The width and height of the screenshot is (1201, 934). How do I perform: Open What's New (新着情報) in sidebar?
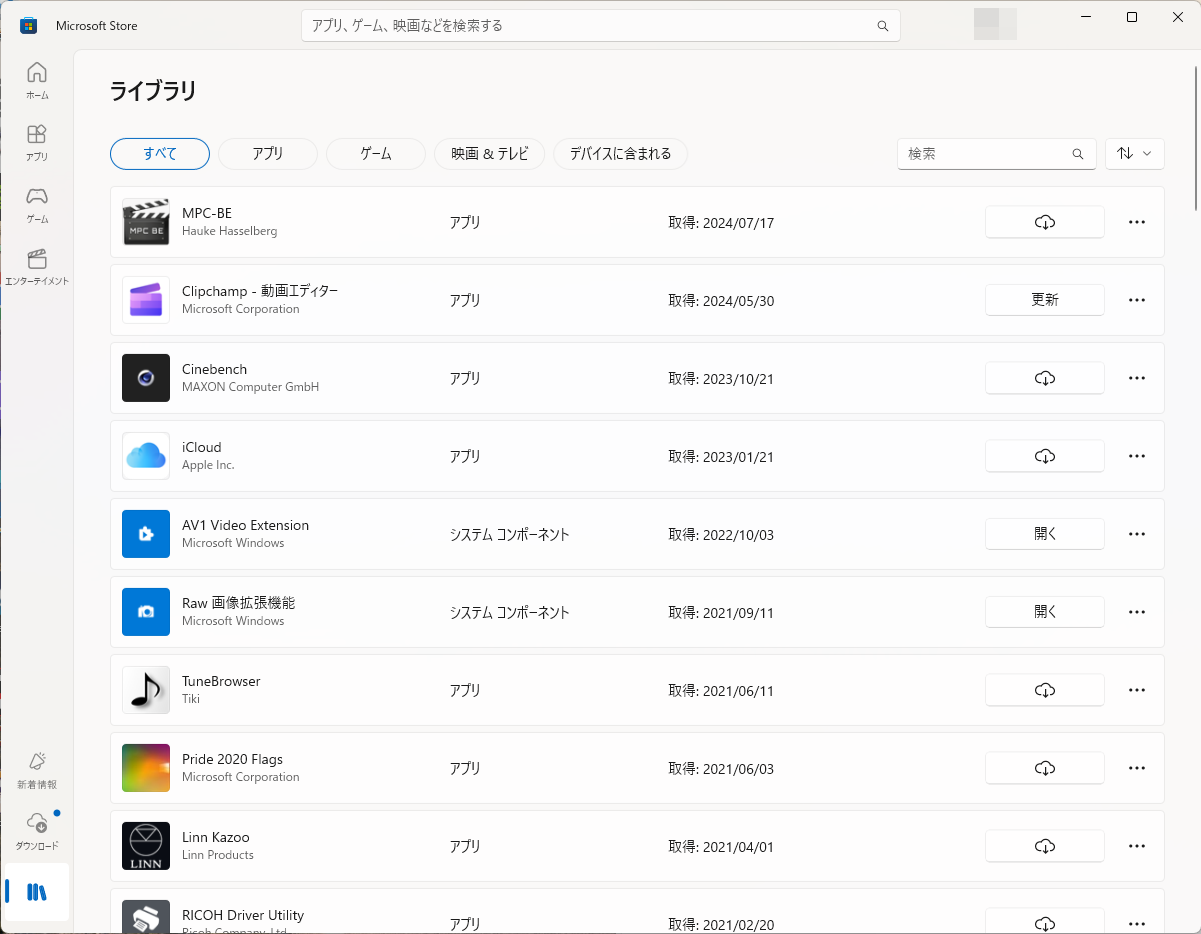pyautogui.click(x=37, y=771)
